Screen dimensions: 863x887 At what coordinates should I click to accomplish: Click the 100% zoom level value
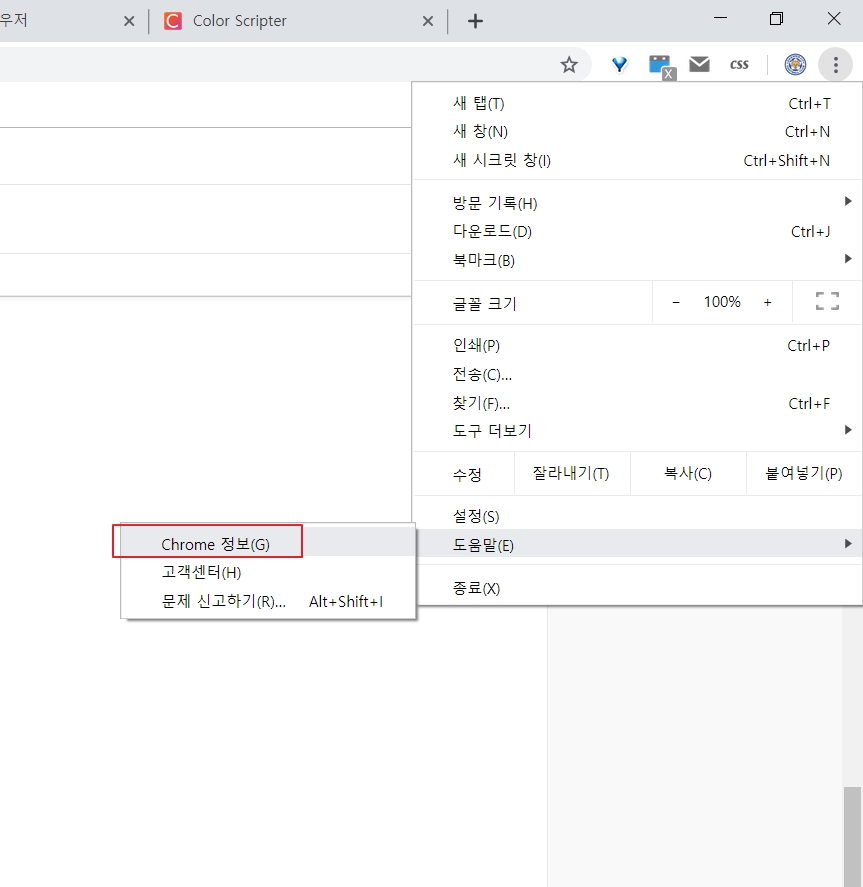click(722, 302)
